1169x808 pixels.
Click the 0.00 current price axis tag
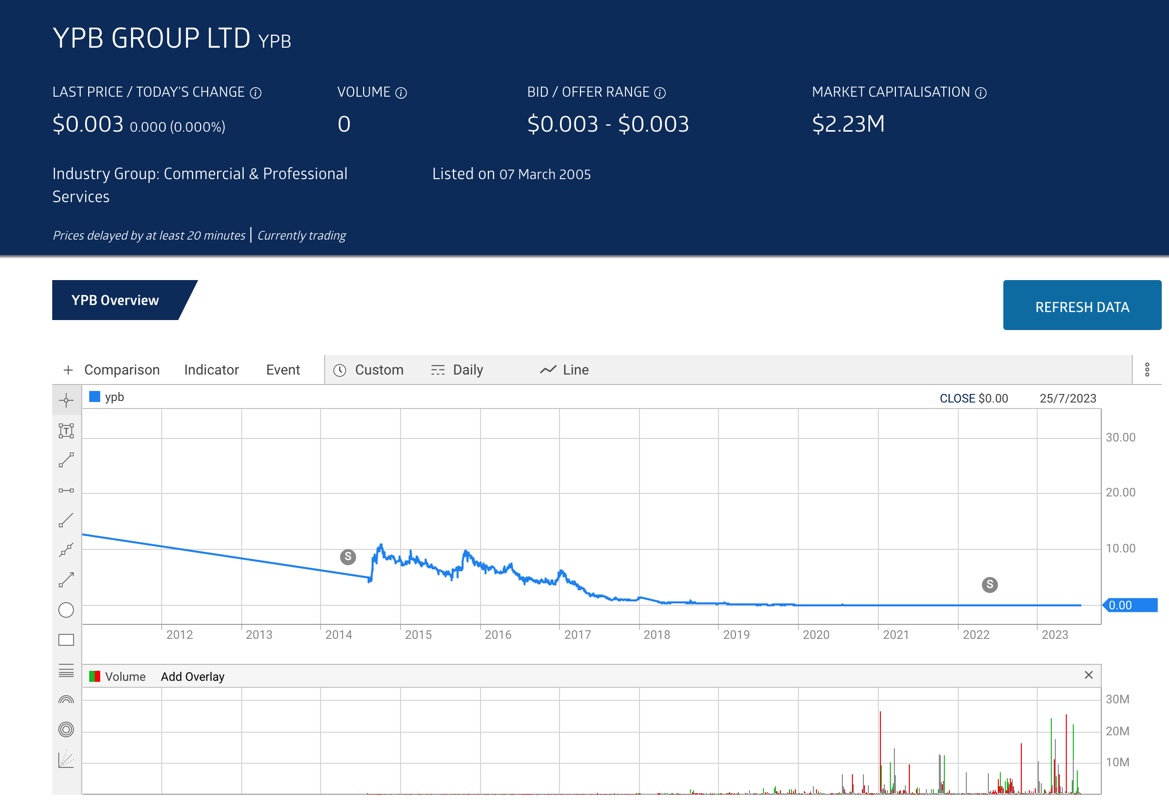click(x=1130, y=605)
